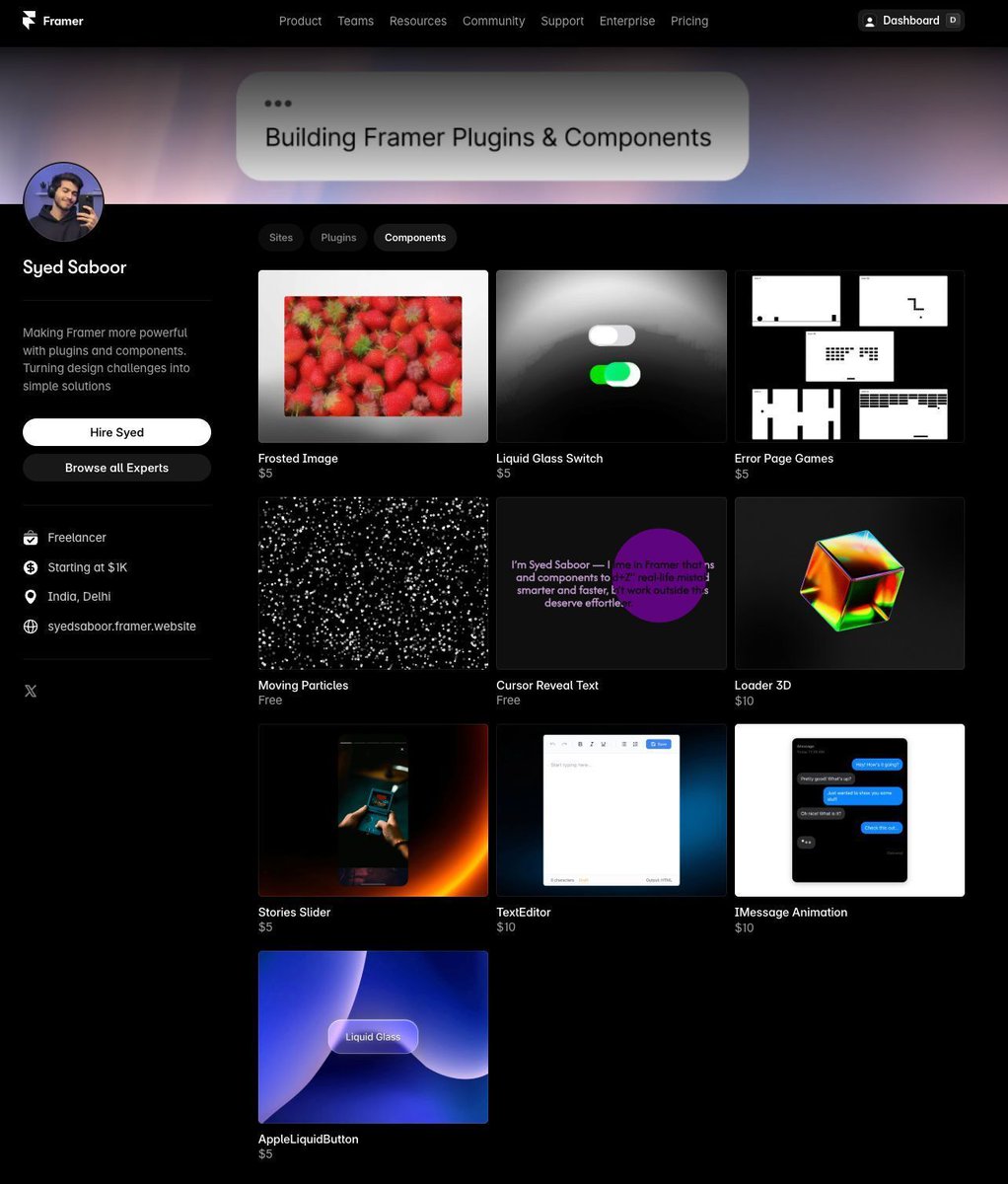This screenshot has width=1008, height=1184.
Task: Open the Liquid Glass Switch thumbnail
Action: 612,356
